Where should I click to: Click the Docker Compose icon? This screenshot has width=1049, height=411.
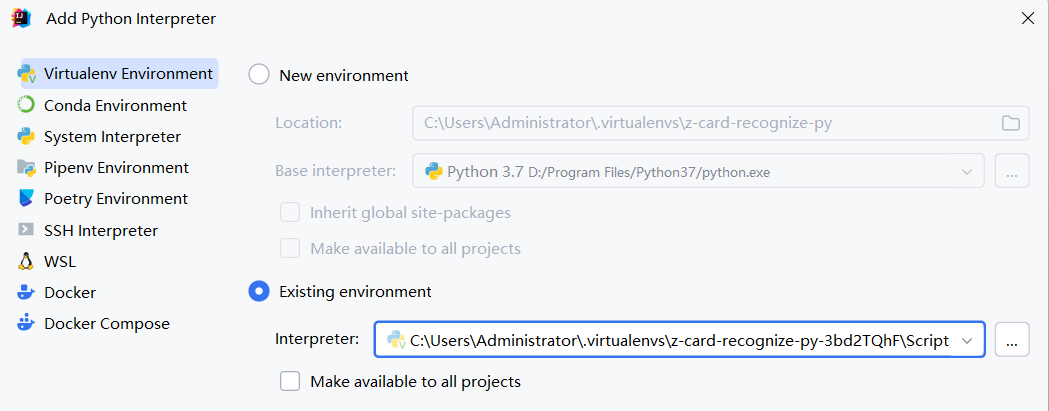click(26, 323)
